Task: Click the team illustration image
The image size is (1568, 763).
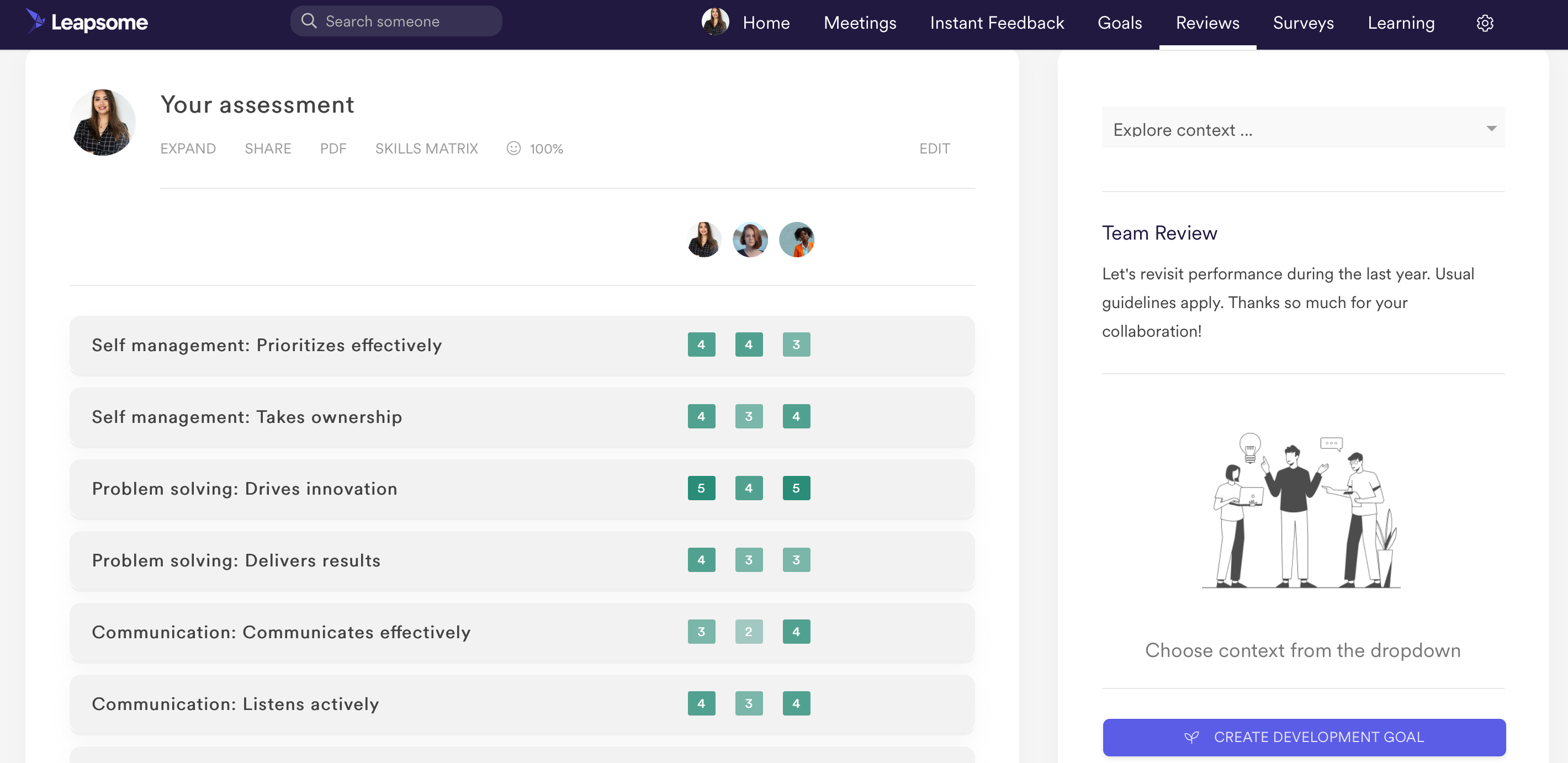Action: [x=1302, y=510]
